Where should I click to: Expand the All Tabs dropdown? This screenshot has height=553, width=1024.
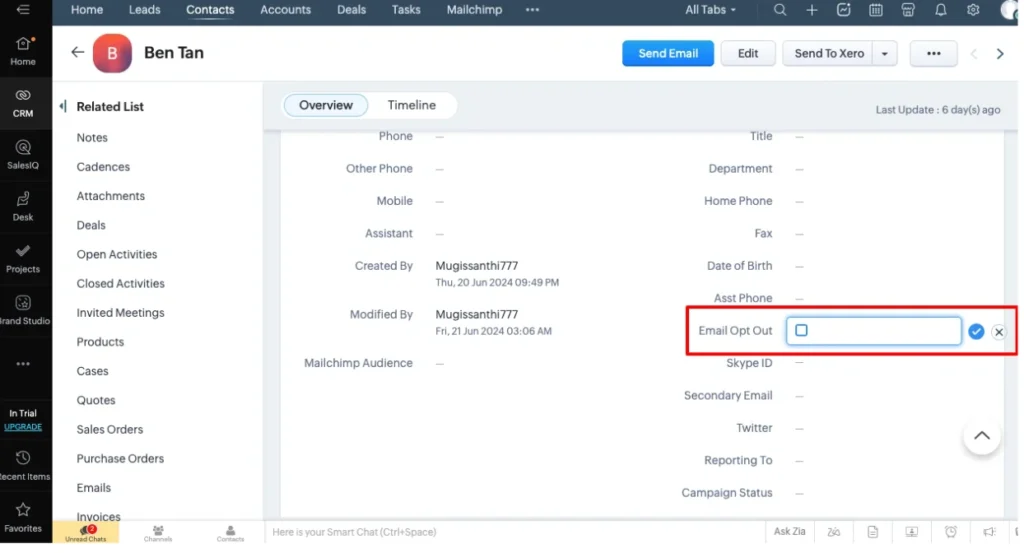point(710,10)
